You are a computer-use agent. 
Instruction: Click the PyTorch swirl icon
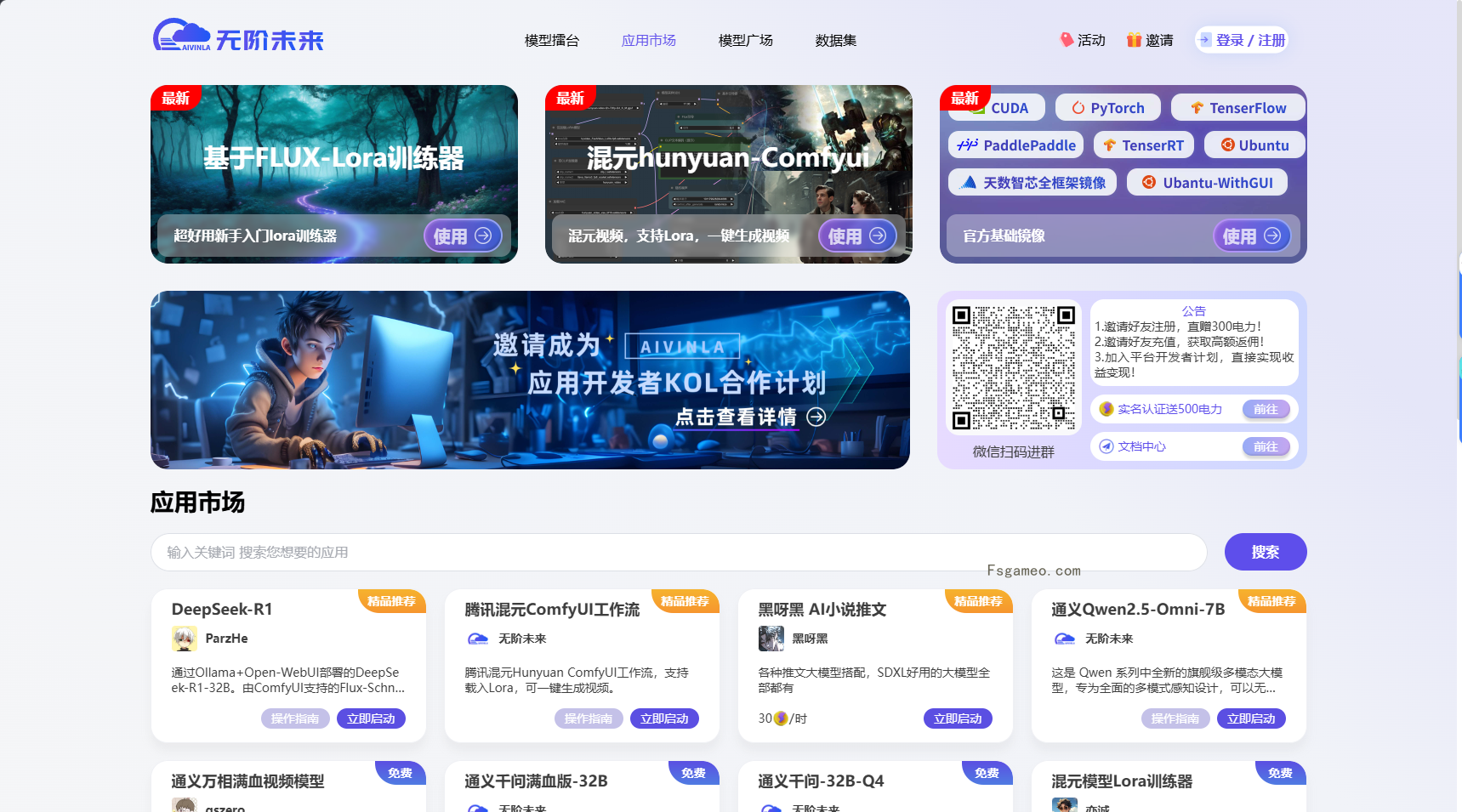pos(1078,108)
